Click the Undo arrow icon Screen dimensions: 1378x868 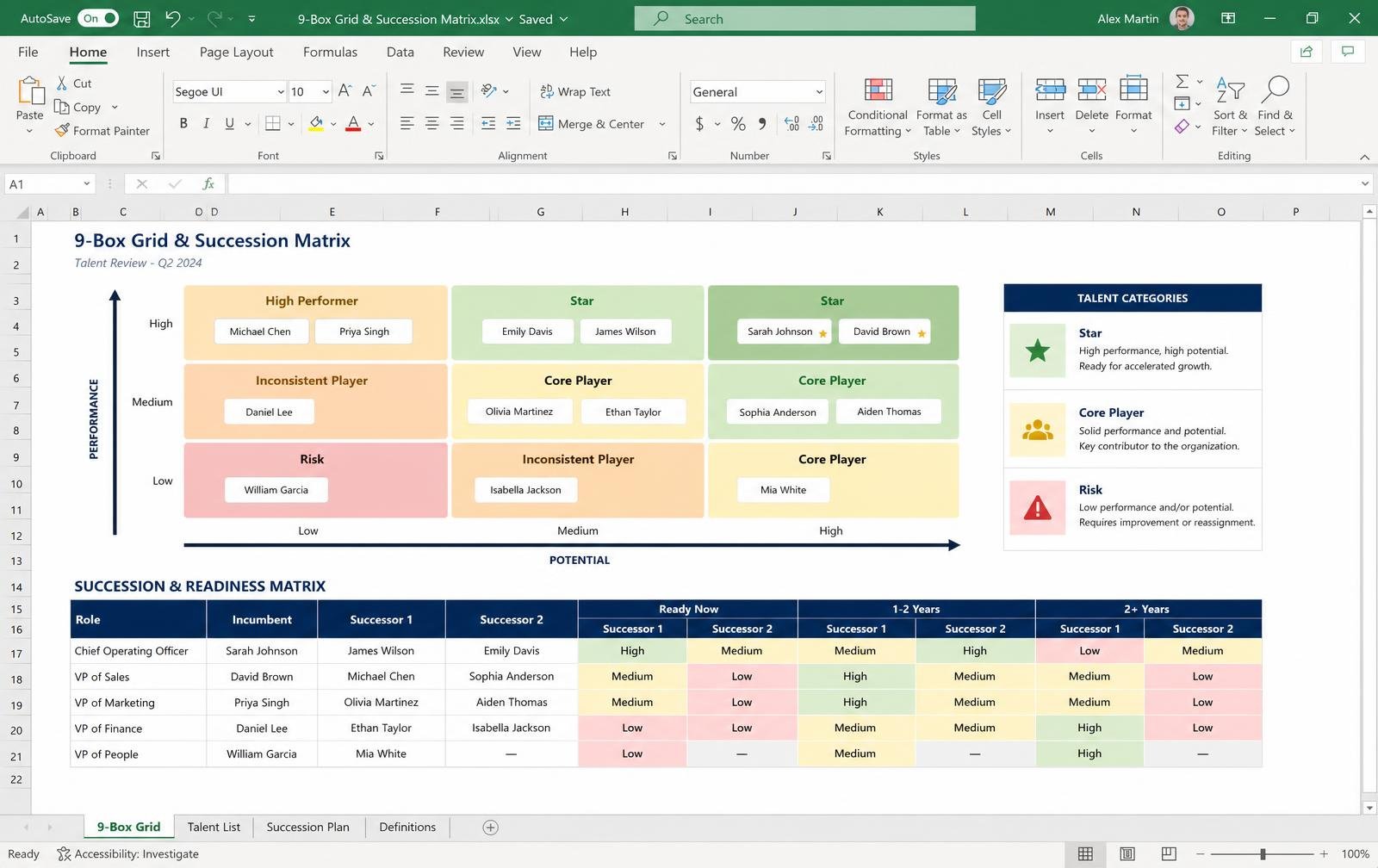pyautogui.click(x=172, y=18)
